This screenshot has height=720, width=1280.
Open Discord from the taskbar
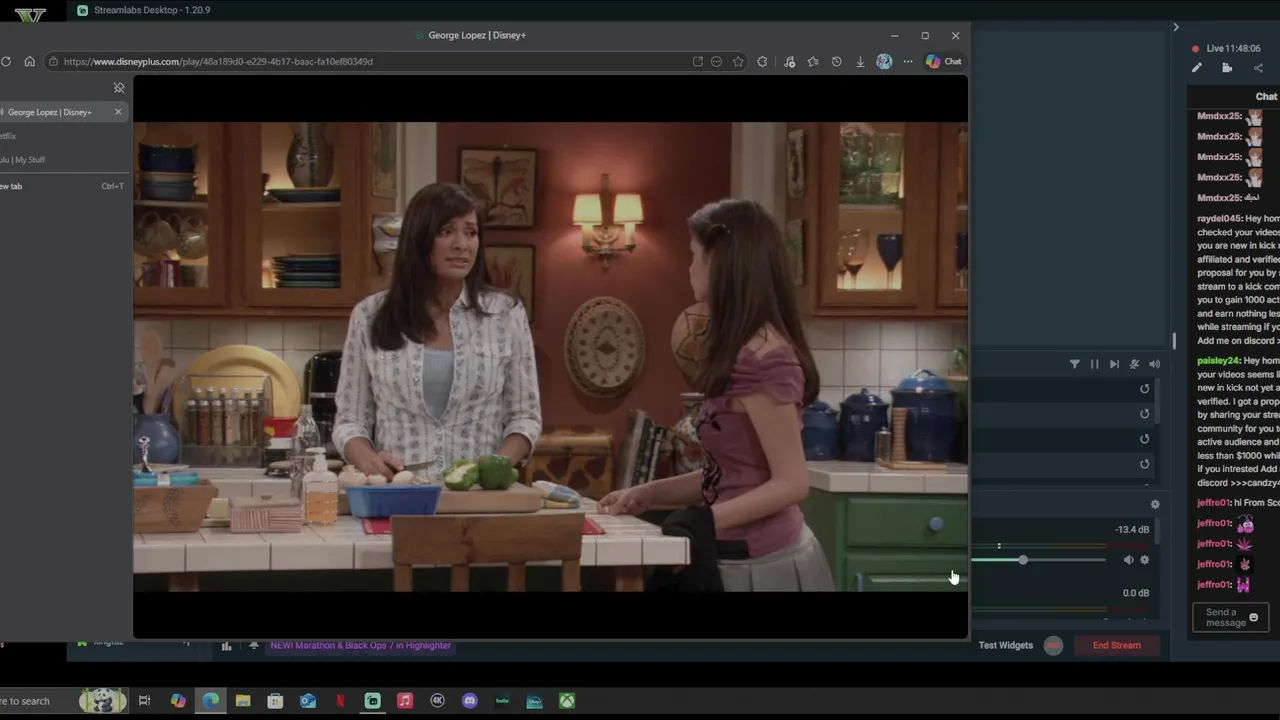470,701
